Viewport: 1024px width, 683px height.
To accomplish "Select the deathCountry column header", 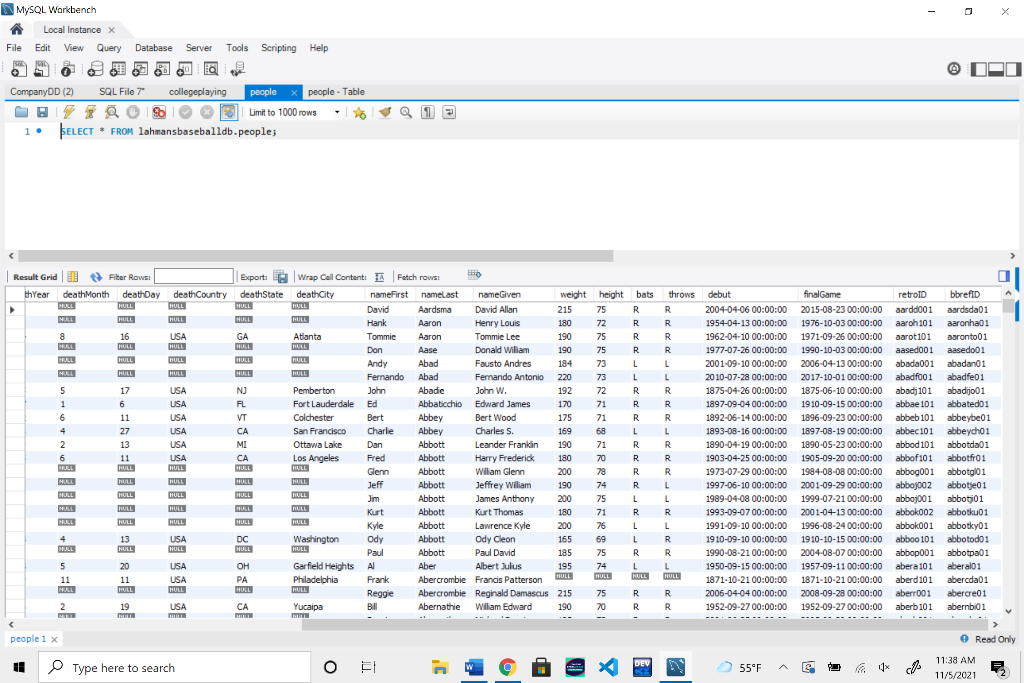I will click(200, 294).
